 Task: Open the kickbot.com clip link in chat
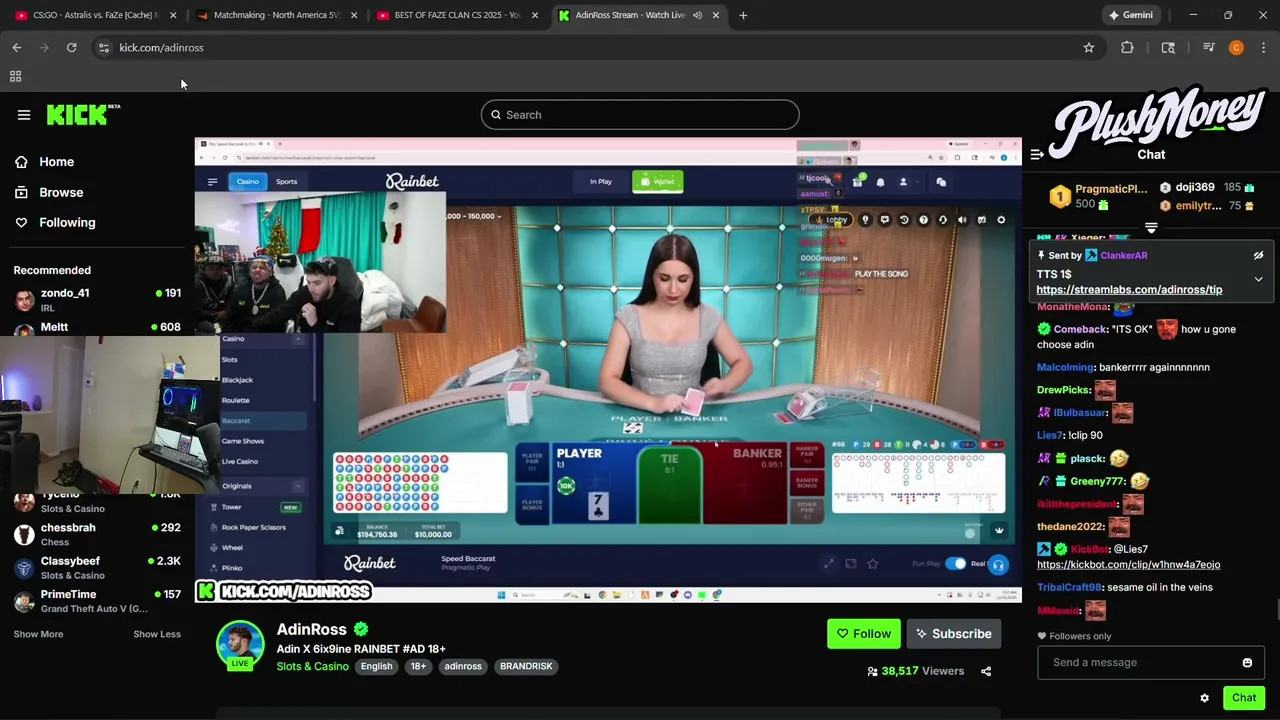(x=1128, y=565)
